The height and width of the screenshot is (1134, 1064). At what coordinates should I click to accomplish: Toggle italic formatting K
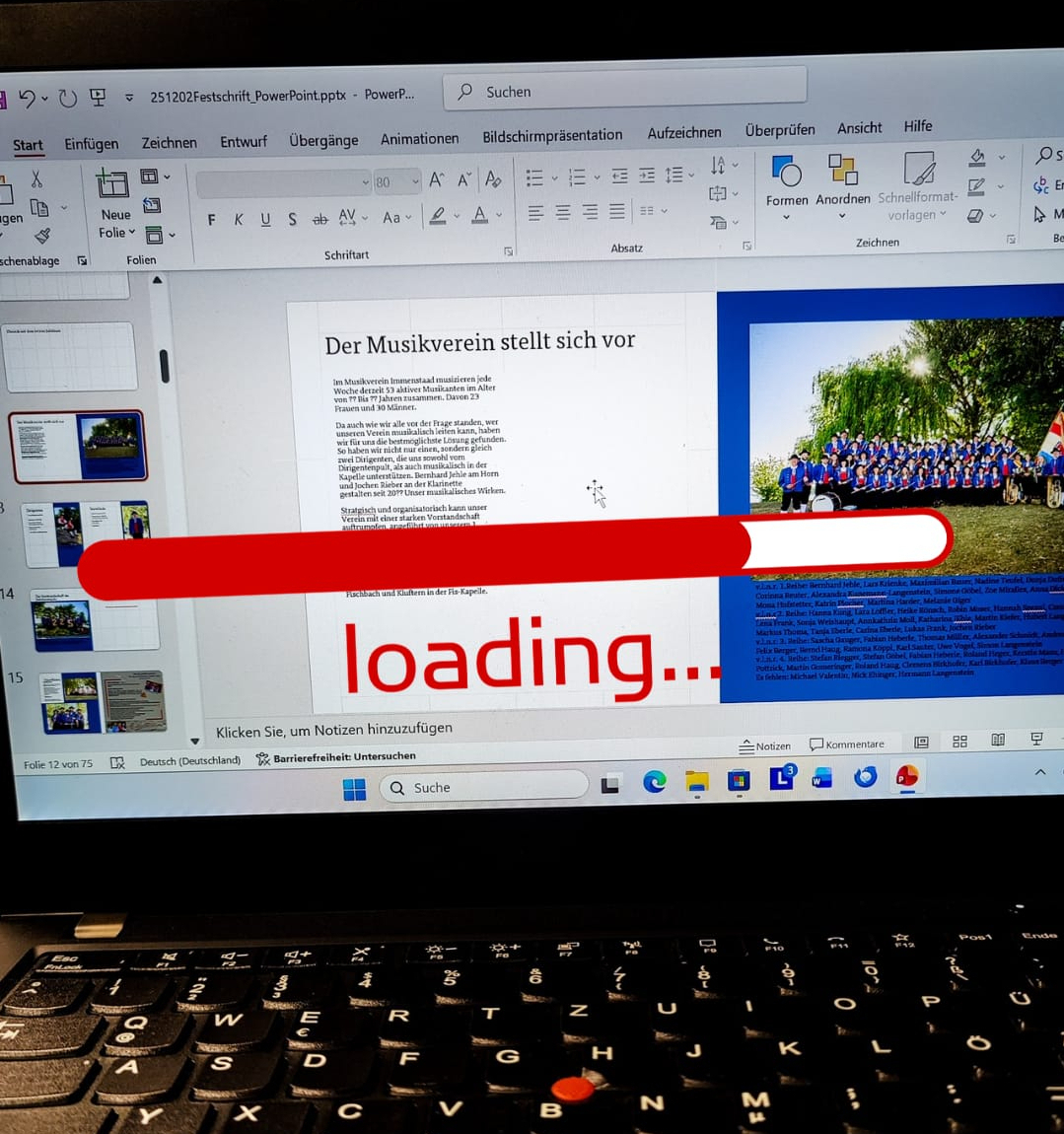(x=238, y=219)
